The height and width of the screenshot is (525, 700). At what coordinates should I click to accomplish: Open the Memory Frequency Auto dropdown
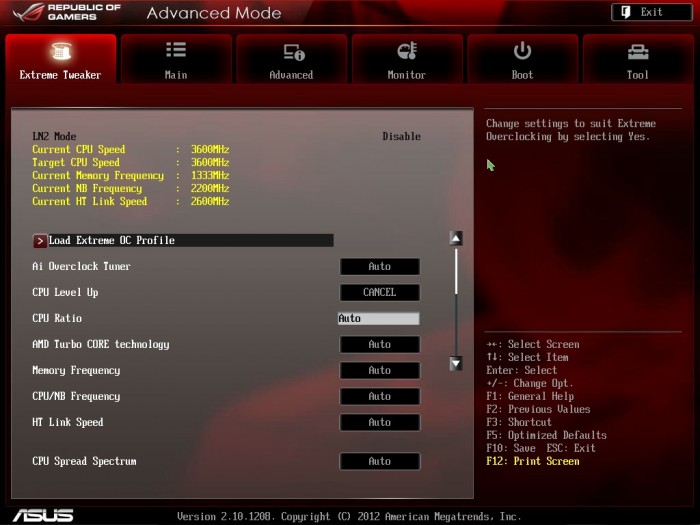coord(379,370)
